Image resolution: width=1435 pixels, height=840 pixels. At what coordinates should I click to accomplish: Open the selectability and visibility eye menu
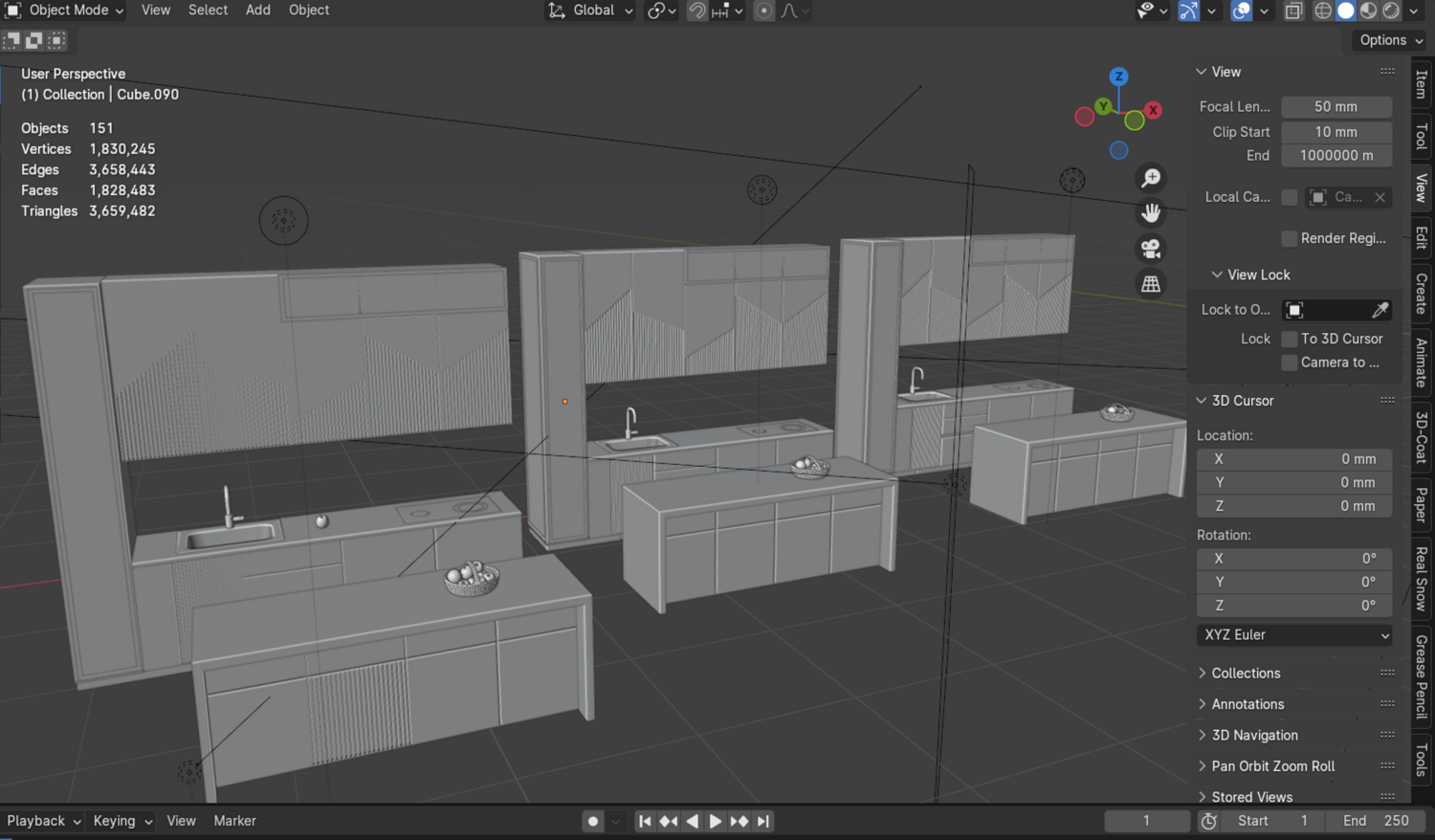pyautogui.click(x=1152, y=11)
